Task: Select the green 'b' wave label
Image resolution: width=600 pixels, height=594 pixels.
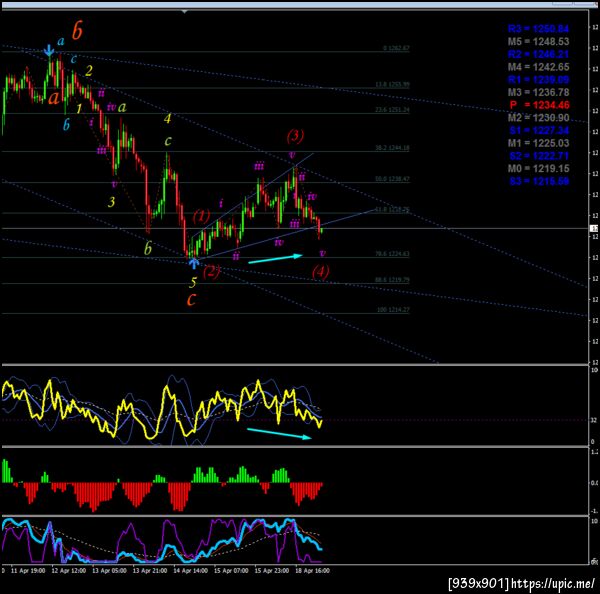Action: [x=148, y=248]
